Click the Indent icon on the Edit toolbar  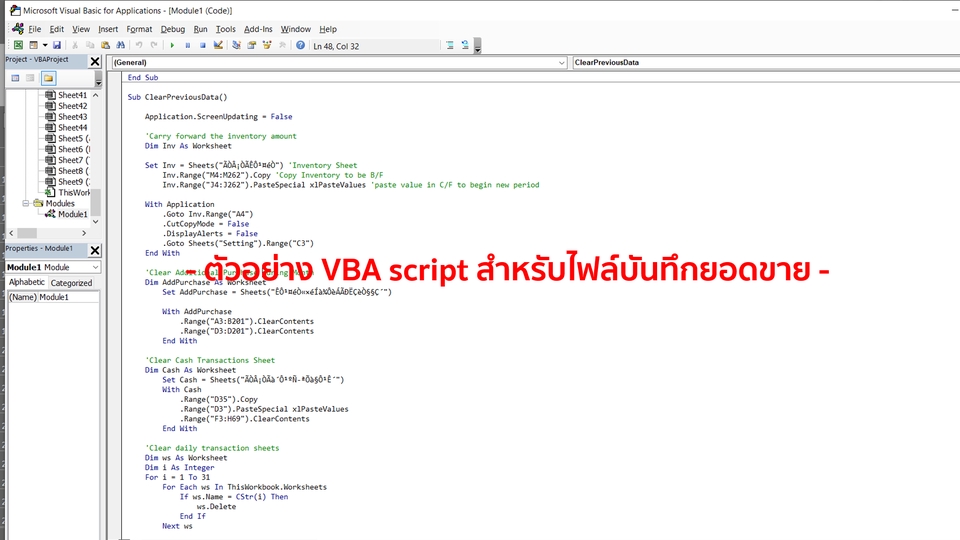[x=450, y=45]
